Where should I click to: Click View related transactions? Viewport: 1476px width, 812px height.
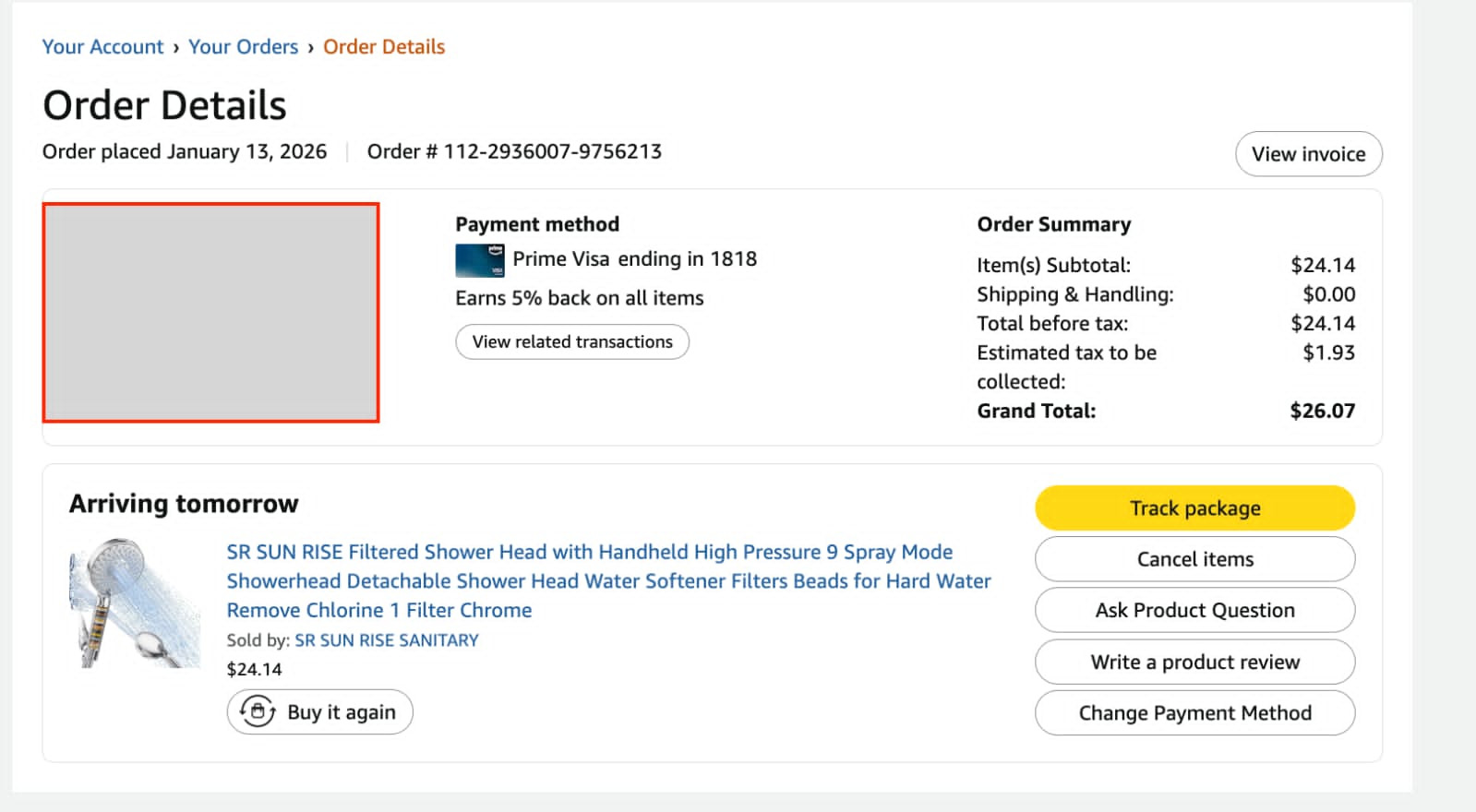point(571,341)
